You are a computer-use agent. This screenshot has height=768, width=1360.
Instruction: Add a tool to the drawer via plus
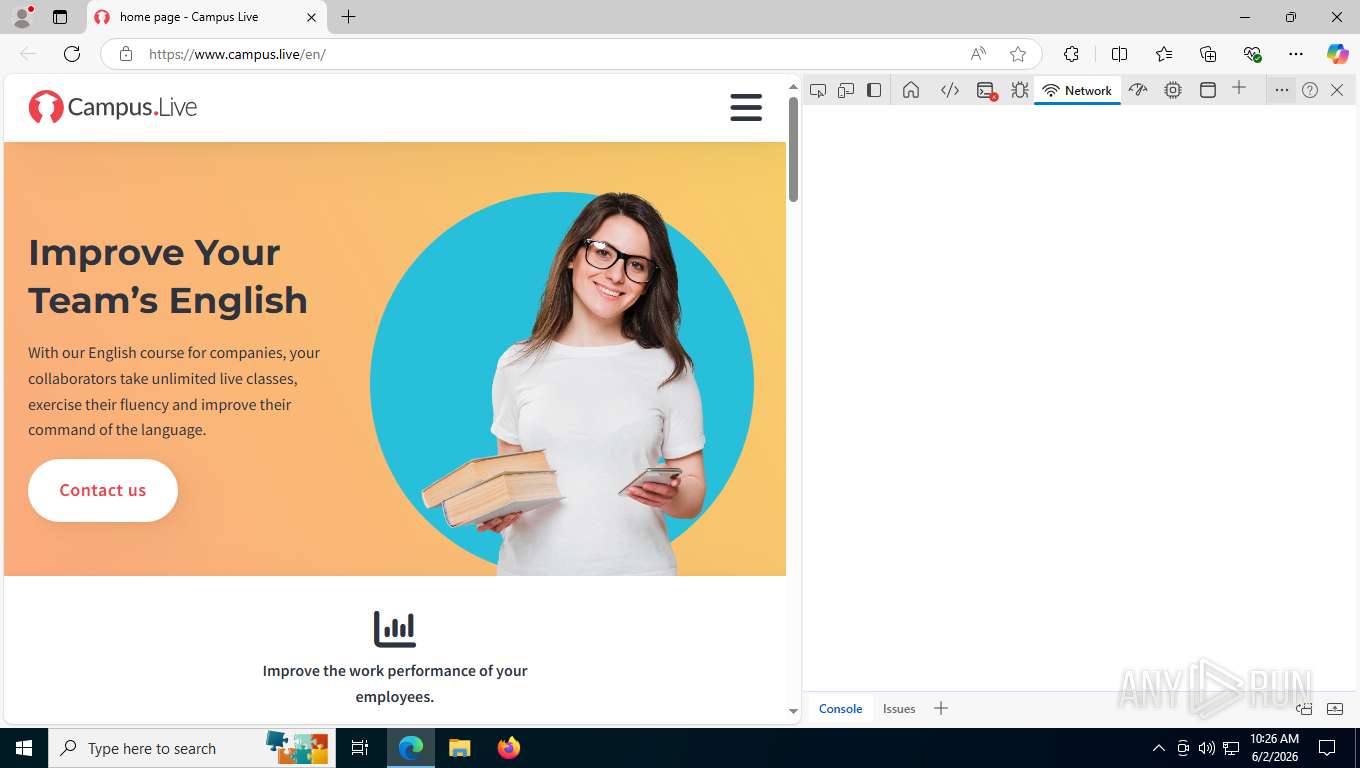[x=941, y=708]
